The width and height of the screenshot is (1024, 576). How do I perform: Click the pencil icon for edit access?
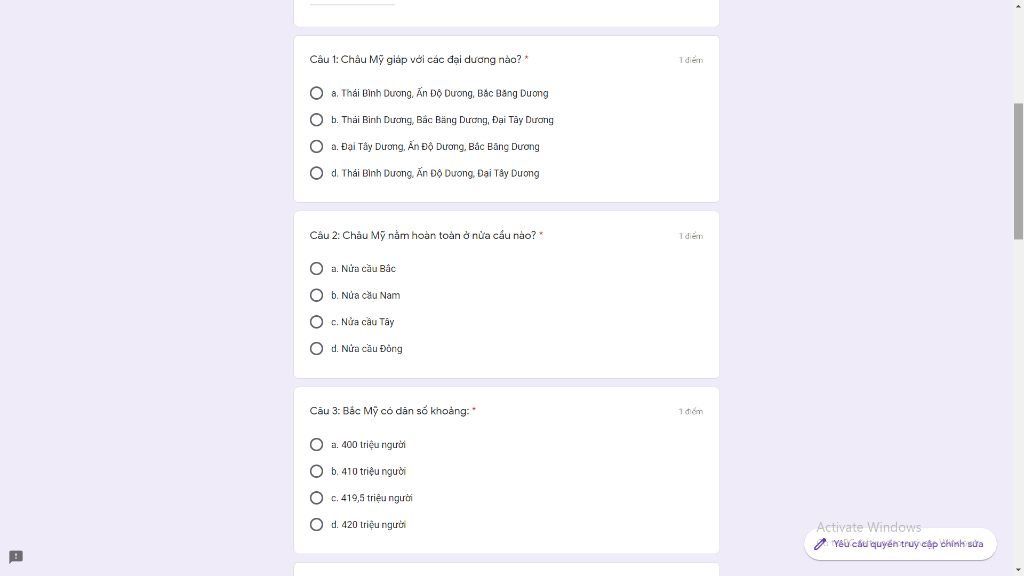pos(820,544)
